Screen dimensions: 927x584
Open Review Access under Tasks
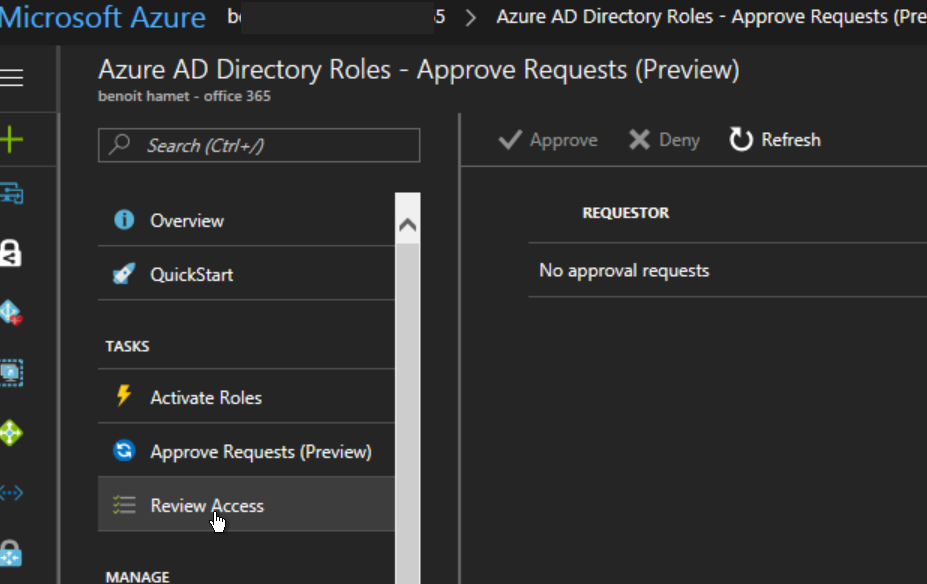pyautogui.click(x=206, y=505)
